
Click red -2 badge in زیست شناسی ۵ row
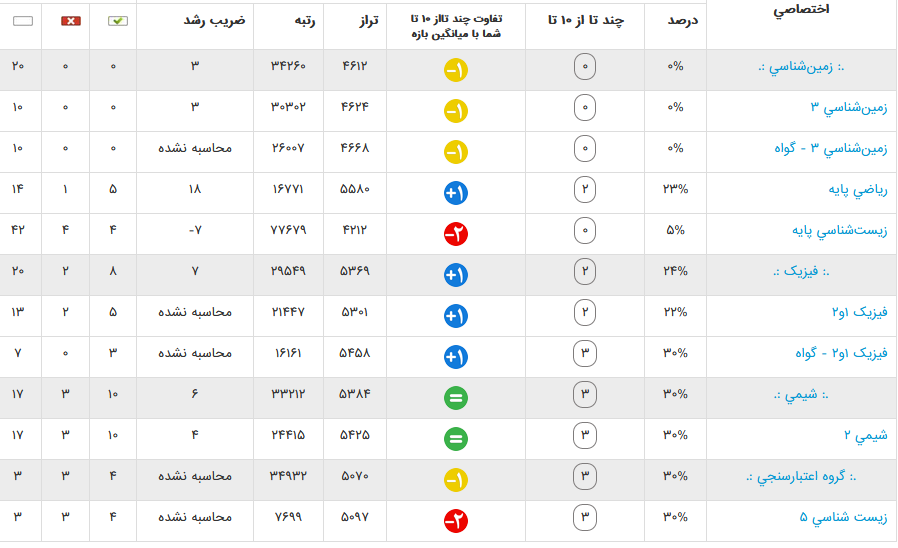(456, 520)
